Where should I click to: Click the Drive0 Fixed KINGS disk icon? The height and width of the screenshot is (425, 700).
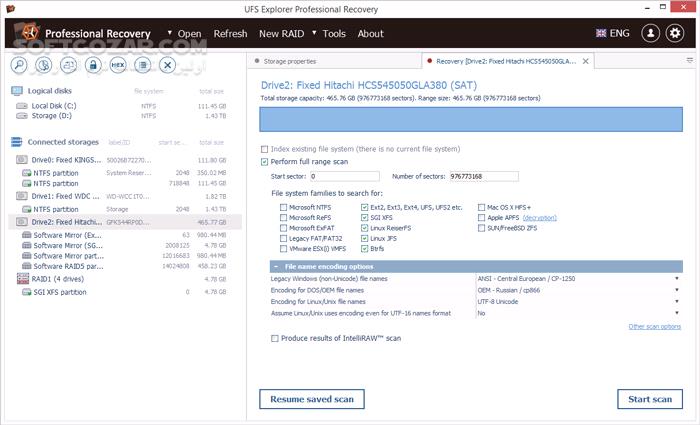(21, 160)
